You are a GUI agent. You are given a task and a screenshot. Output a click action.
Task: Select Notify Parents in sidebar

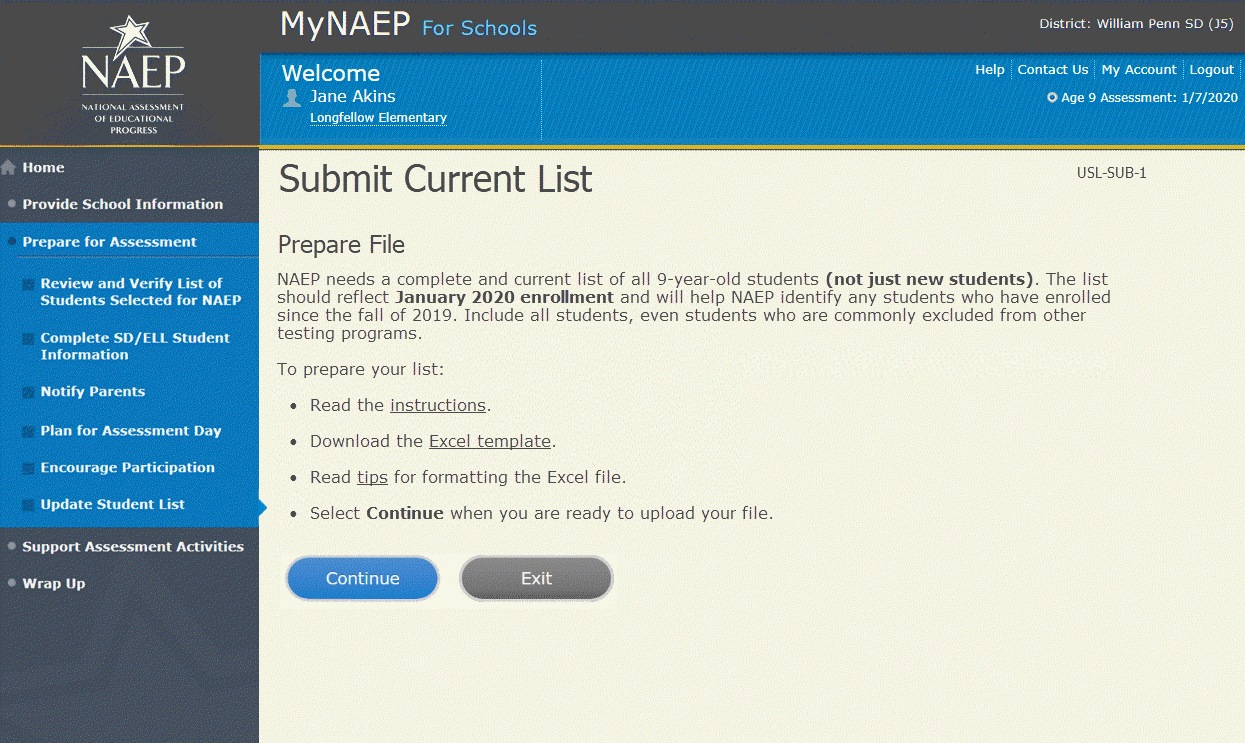pos(93,392)
